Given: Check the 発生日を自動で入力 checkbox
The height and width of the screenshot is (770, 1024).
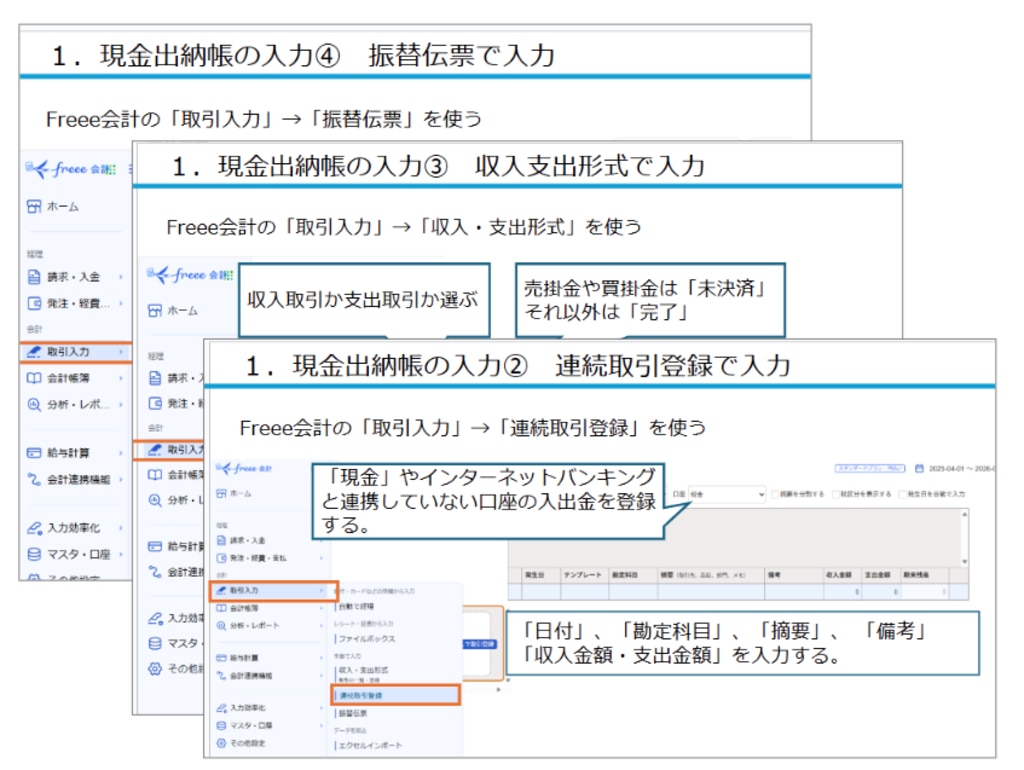Looking at the screenshot, I should point(903,494).
